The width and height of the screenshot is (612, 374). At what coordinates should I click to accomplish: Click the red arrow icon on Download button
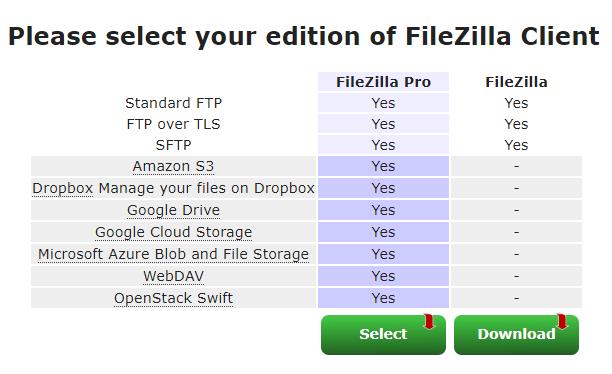coord(562,321)
